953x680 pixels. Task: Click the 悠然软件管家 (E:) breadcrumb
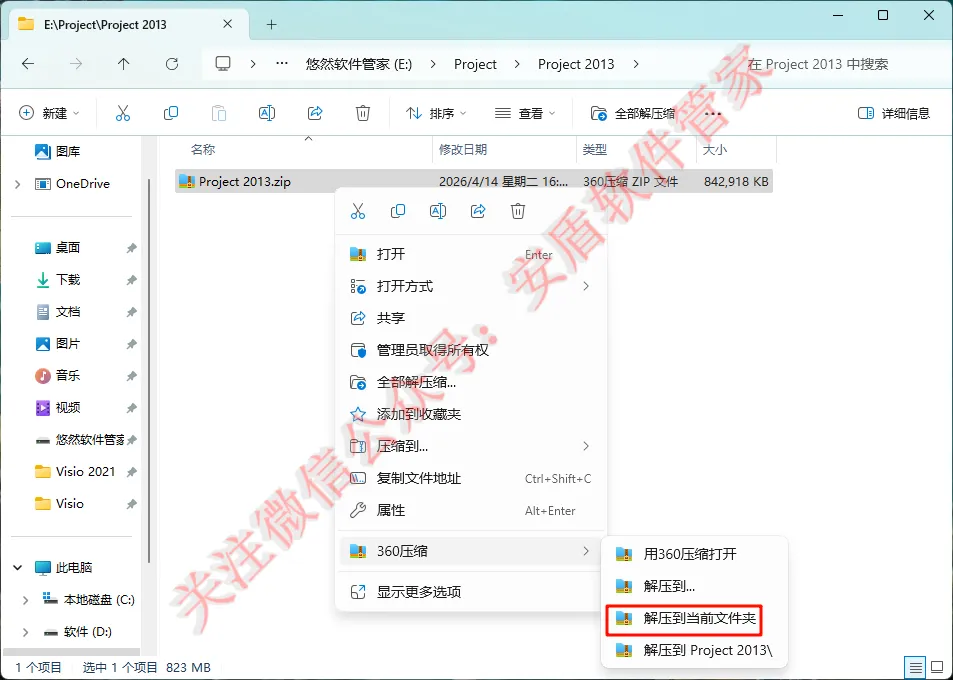(359, 64)
